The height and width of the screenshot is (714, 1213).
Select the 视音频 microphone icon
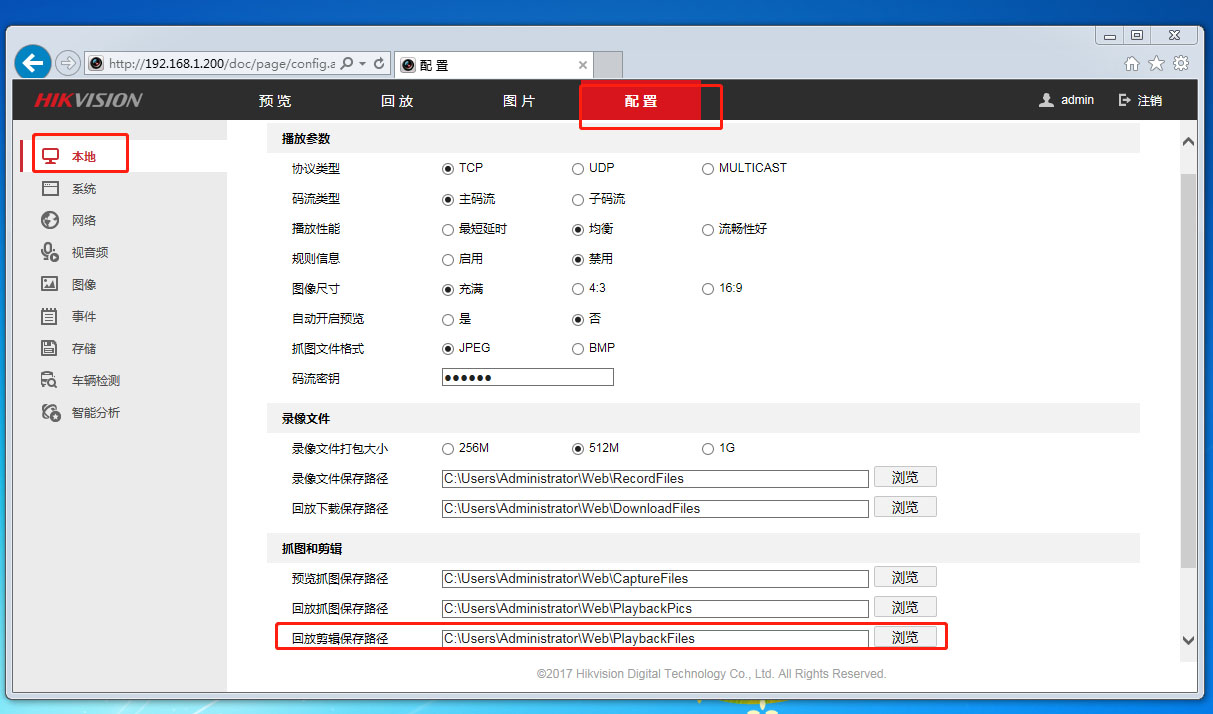50,252
